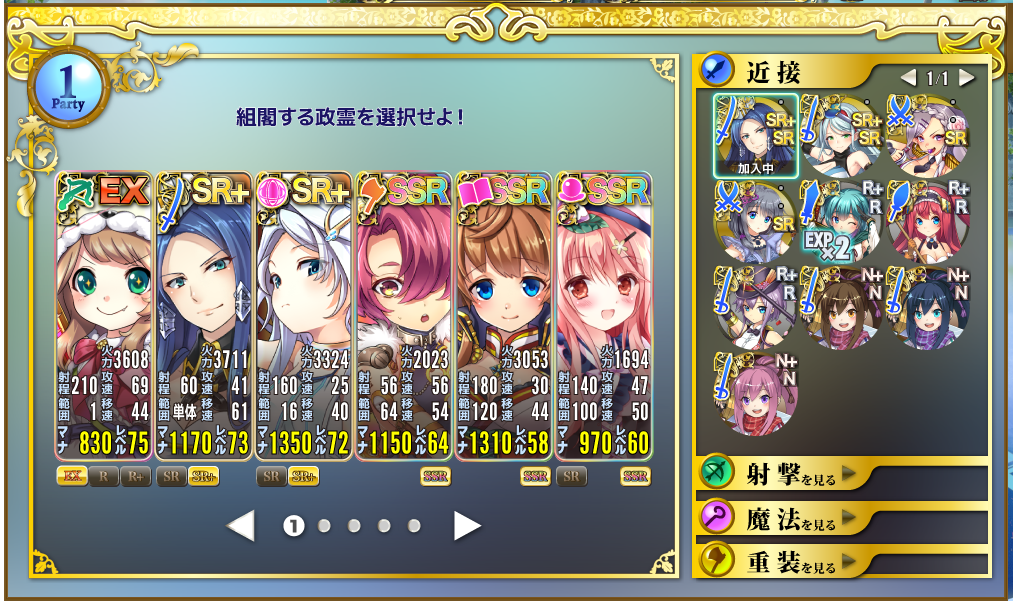Choose the SR+ mage card at level 72

pyautogui.click(x=304, y=316)
